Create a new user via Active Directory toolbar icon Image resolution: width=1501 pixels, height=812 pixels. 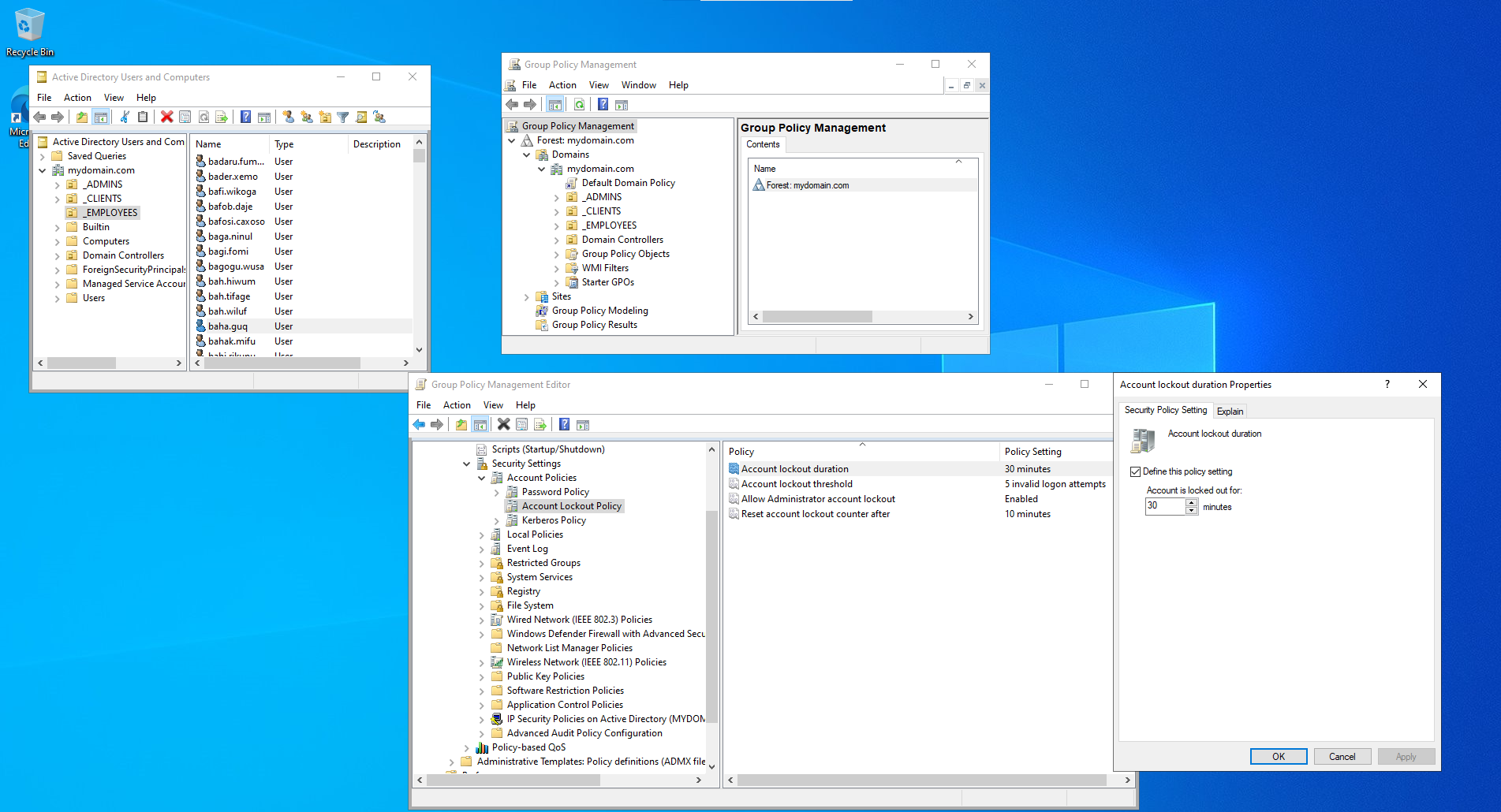[289, 117]
